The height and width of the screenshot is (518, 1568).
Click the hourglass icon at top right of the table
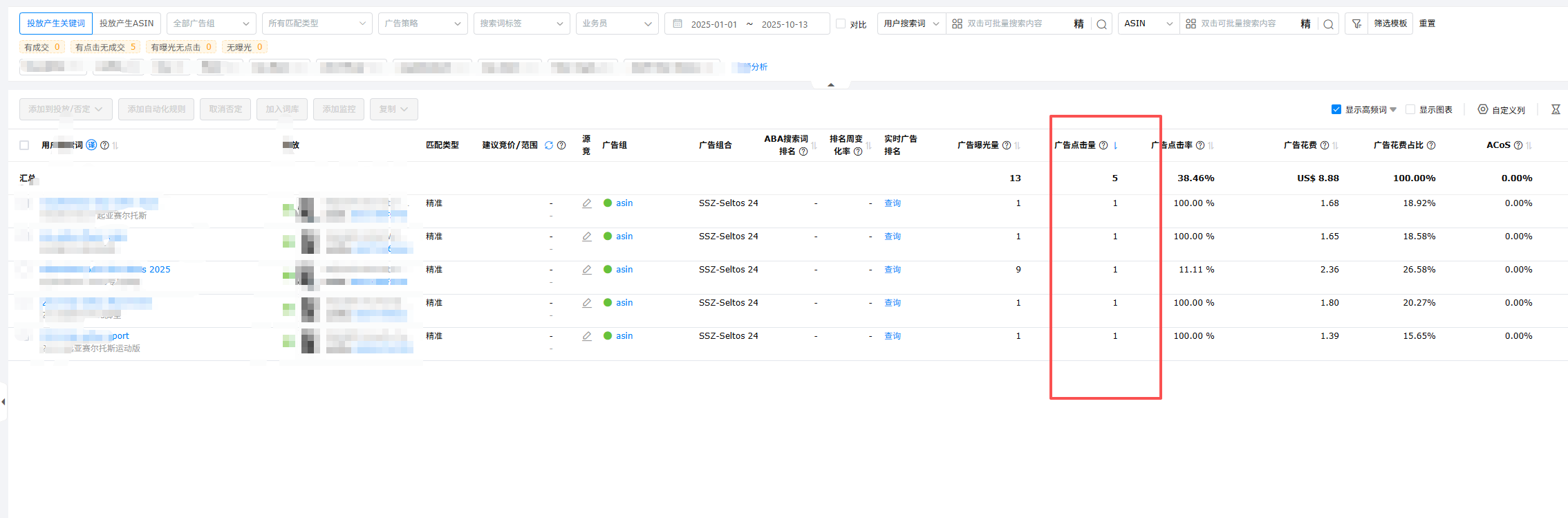pos(1556,109)
